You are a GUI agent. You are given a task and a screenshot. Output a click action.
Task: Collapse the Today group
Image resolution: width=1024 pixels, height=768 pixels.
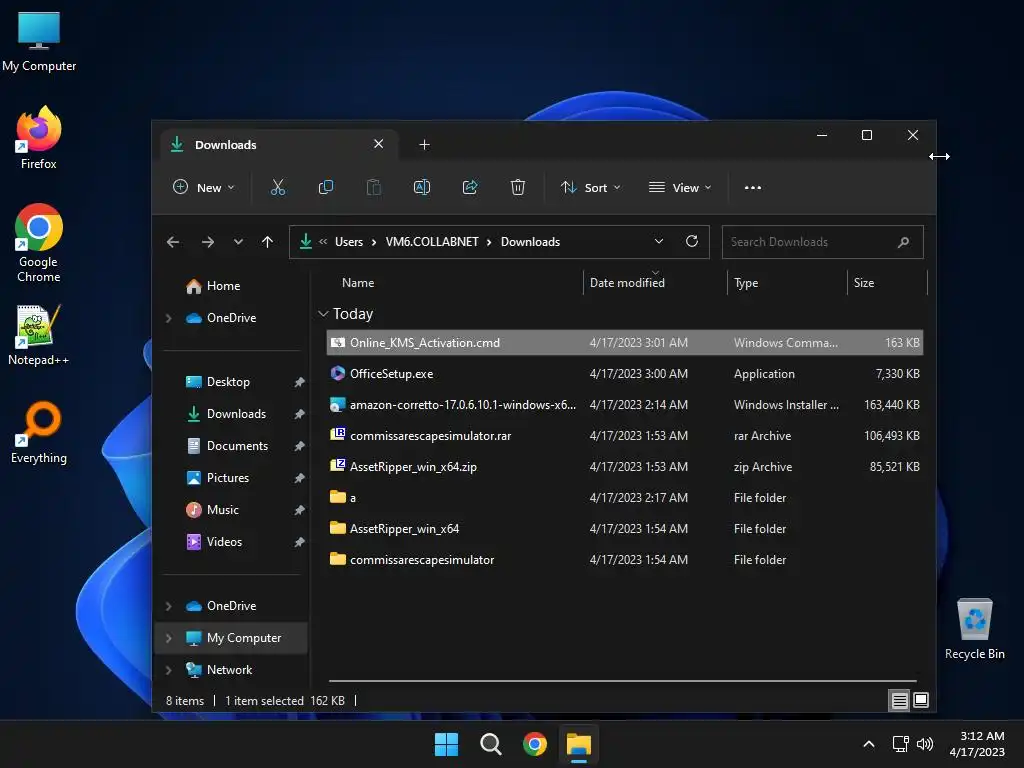tap(323, 314)
